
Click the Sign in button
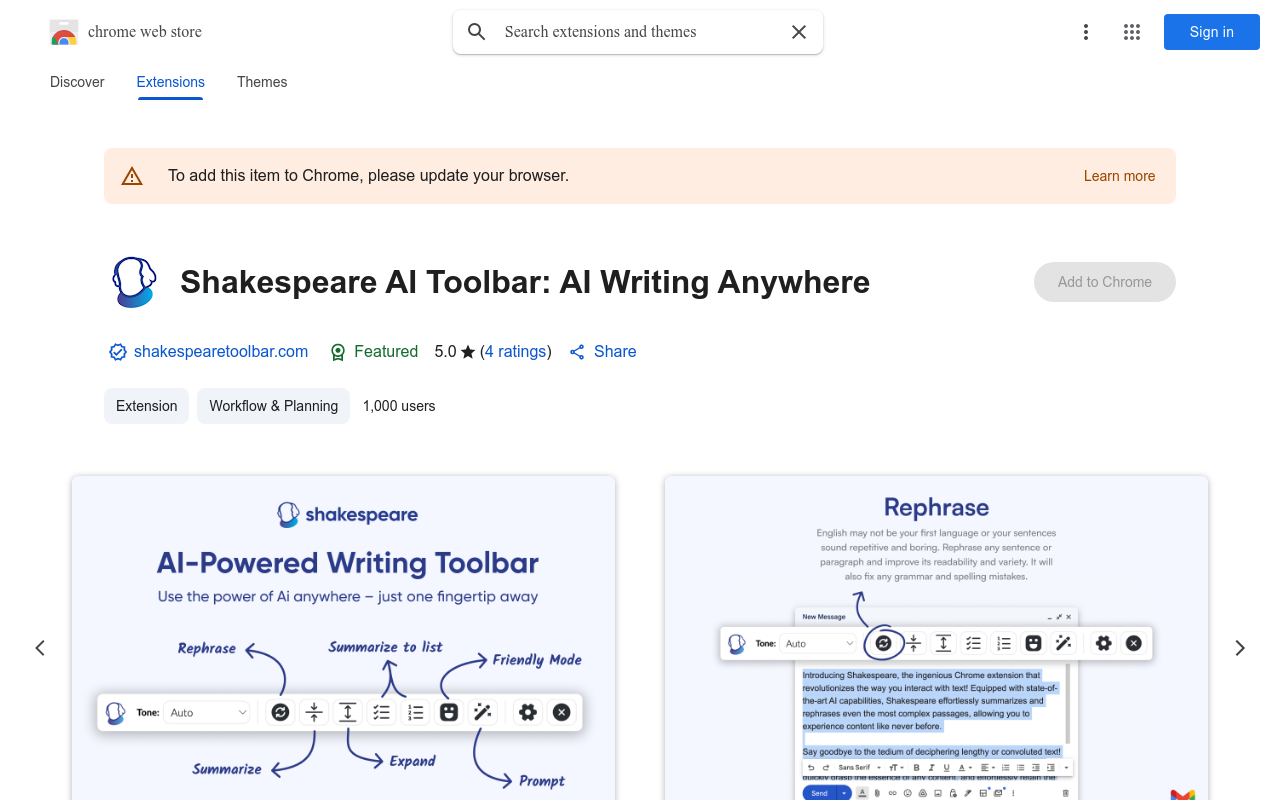click(x=1212, y=32)
